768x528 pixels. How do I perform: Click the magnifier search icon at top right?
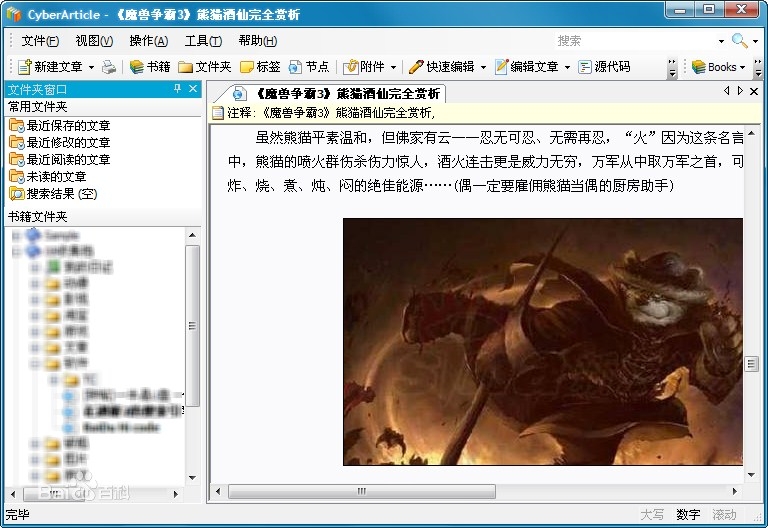click(739, 41)
